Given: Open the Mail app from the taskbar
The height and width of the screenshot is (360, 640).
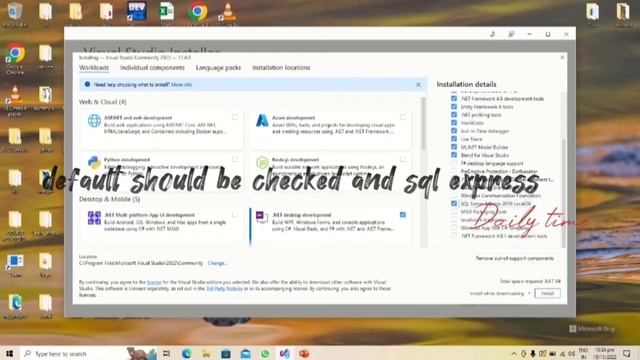Looking at the screenshot, I should 246,353.
